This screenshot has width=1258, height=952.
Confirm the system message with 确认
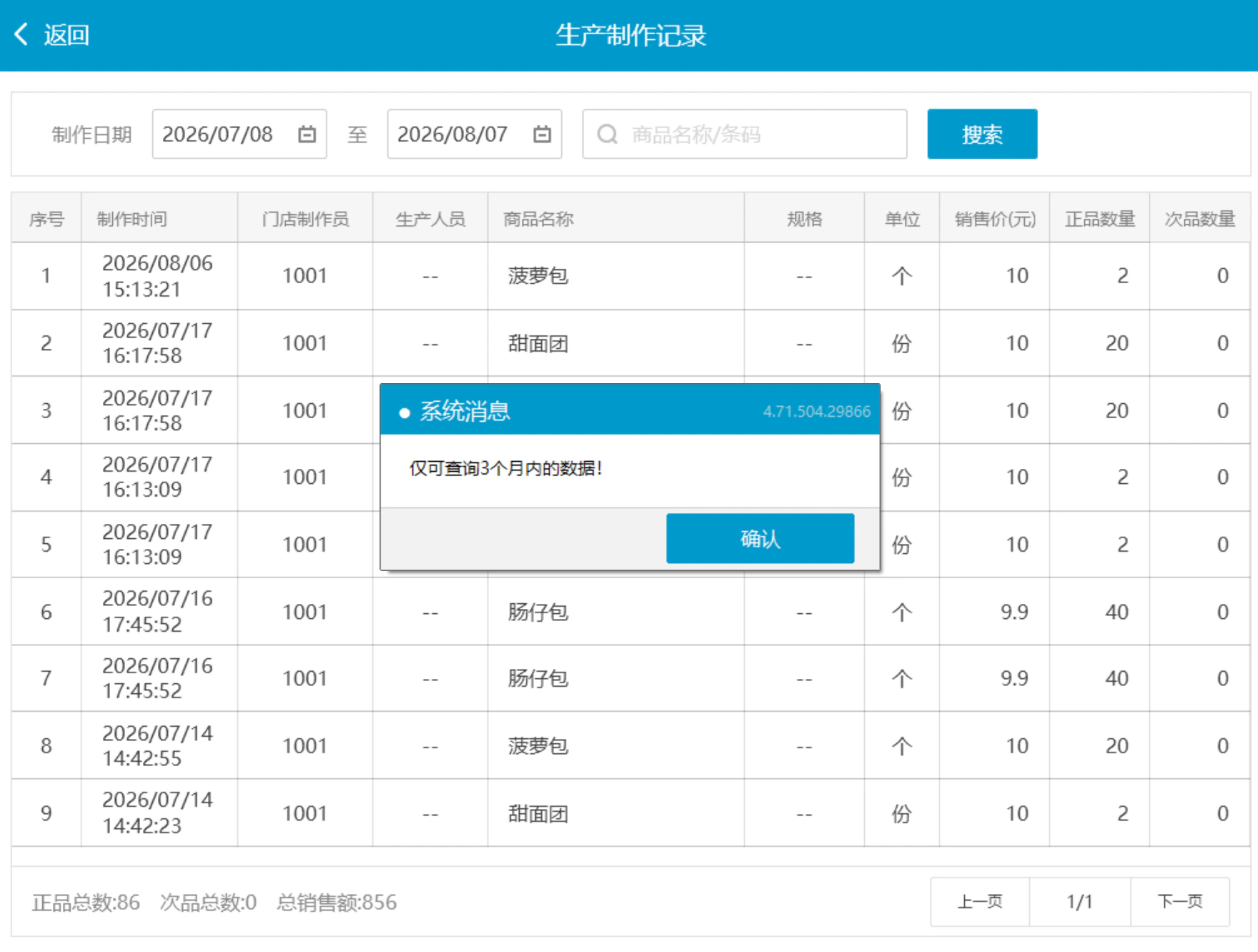[x=760, y=538]
